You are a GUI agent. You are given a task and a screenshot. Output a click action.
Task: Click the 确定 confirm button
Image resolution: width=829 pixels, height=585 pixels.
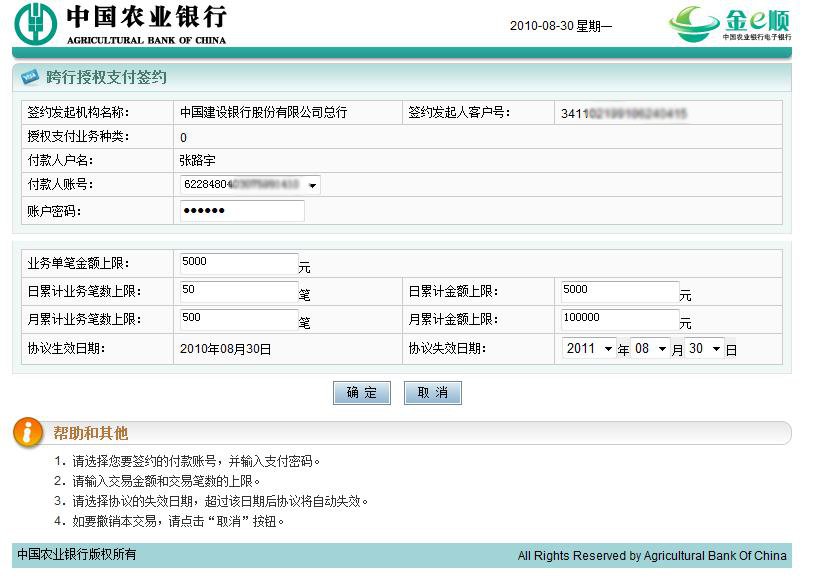(362, 393)
